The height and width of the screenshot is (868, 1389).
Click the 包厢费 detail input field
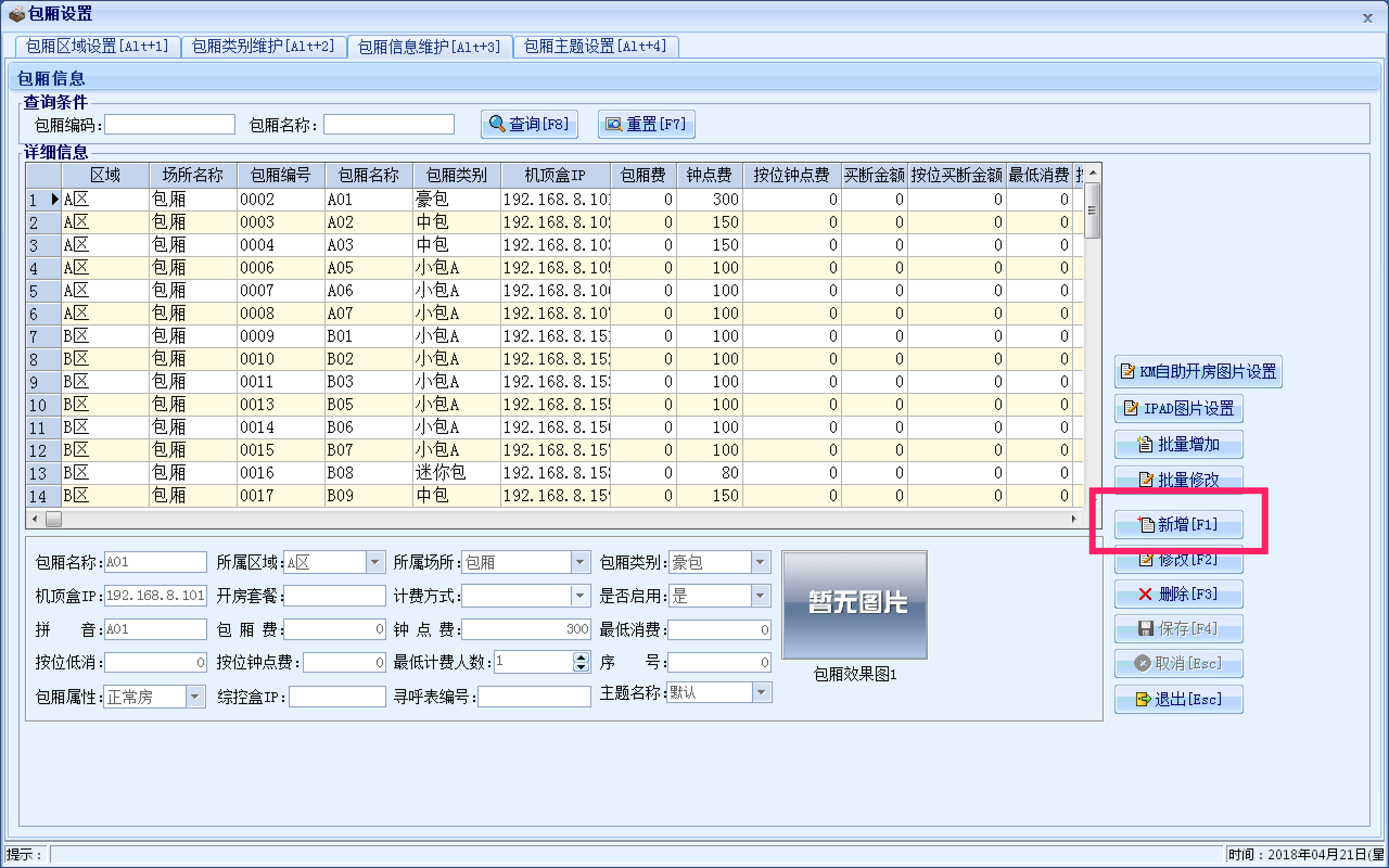[335, 629]
